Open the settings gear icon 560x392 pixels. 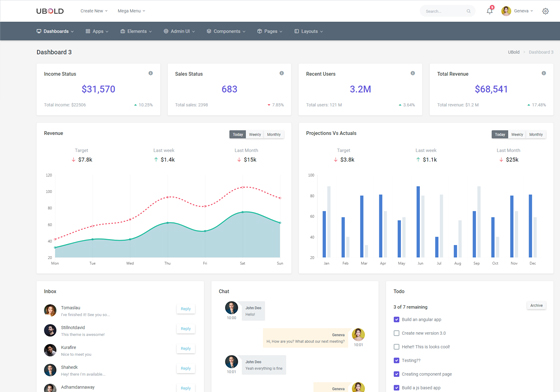545,11
